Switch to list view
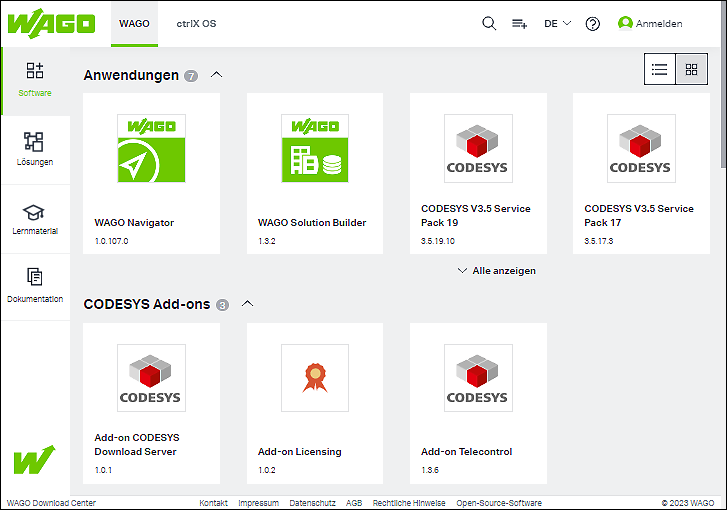 pos(660,69)
